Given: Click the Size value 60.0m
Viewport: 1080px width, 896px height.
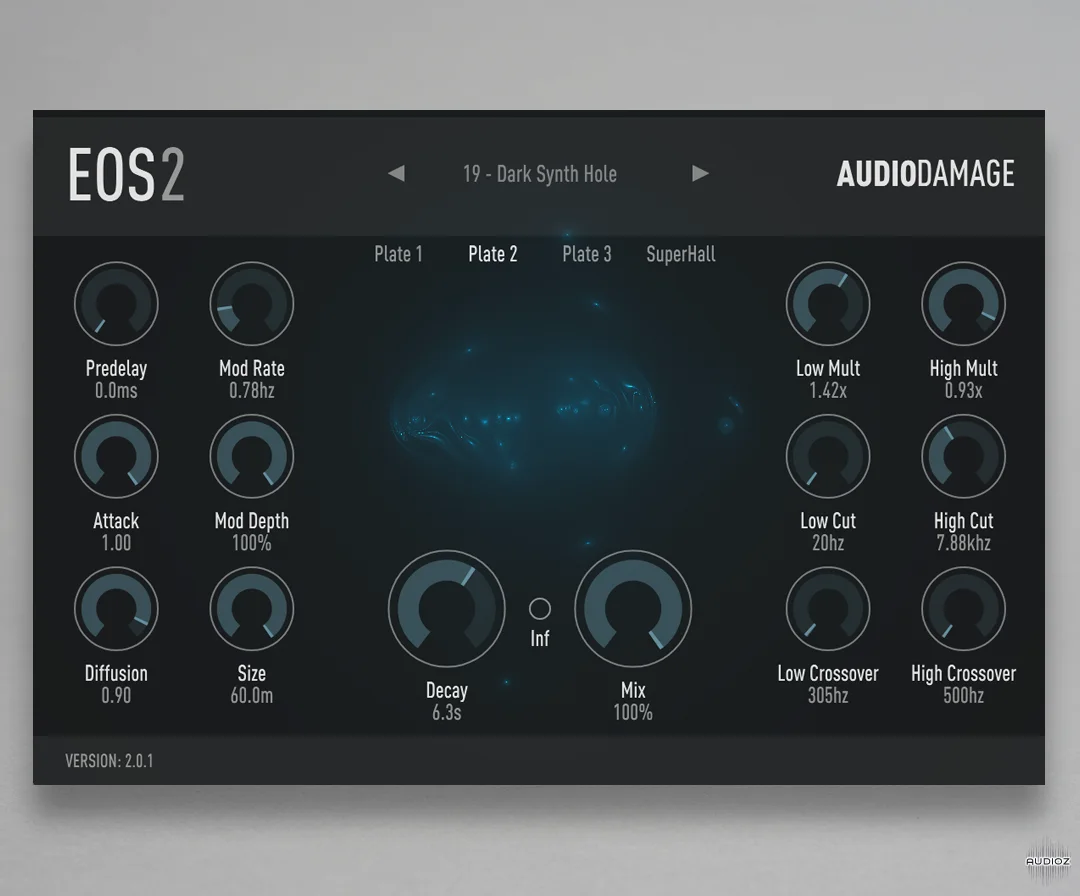Looking at the screenshot, I should (x=252, y=696).
